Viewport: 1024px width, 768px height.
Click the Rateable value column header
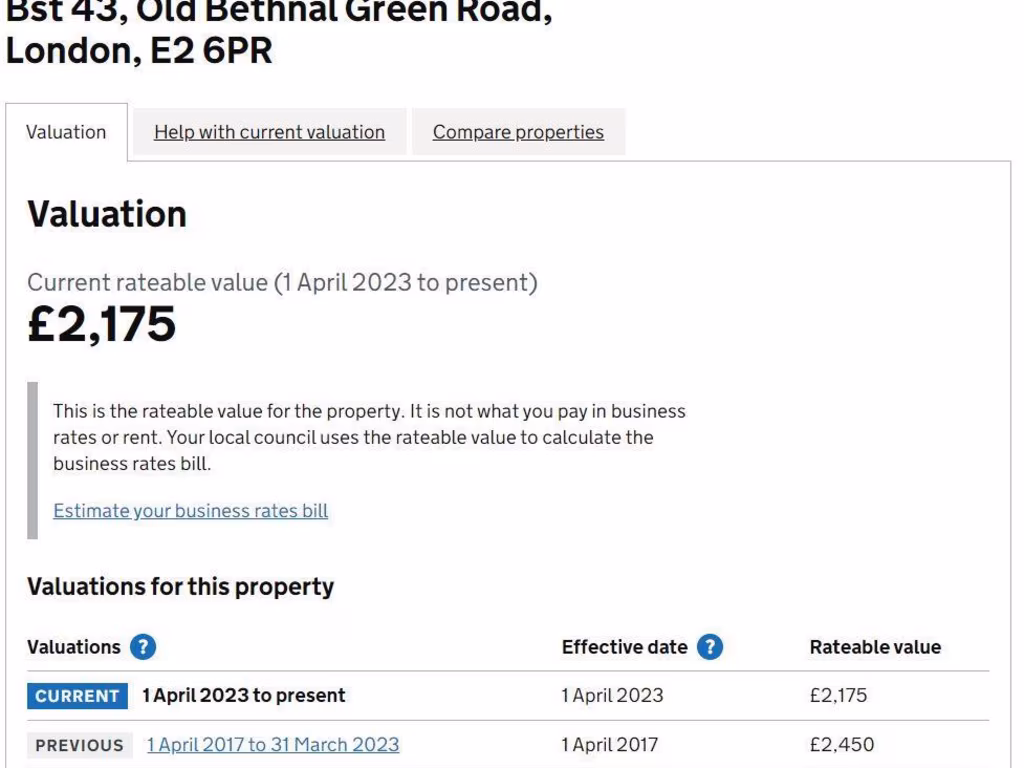(875, 647)
